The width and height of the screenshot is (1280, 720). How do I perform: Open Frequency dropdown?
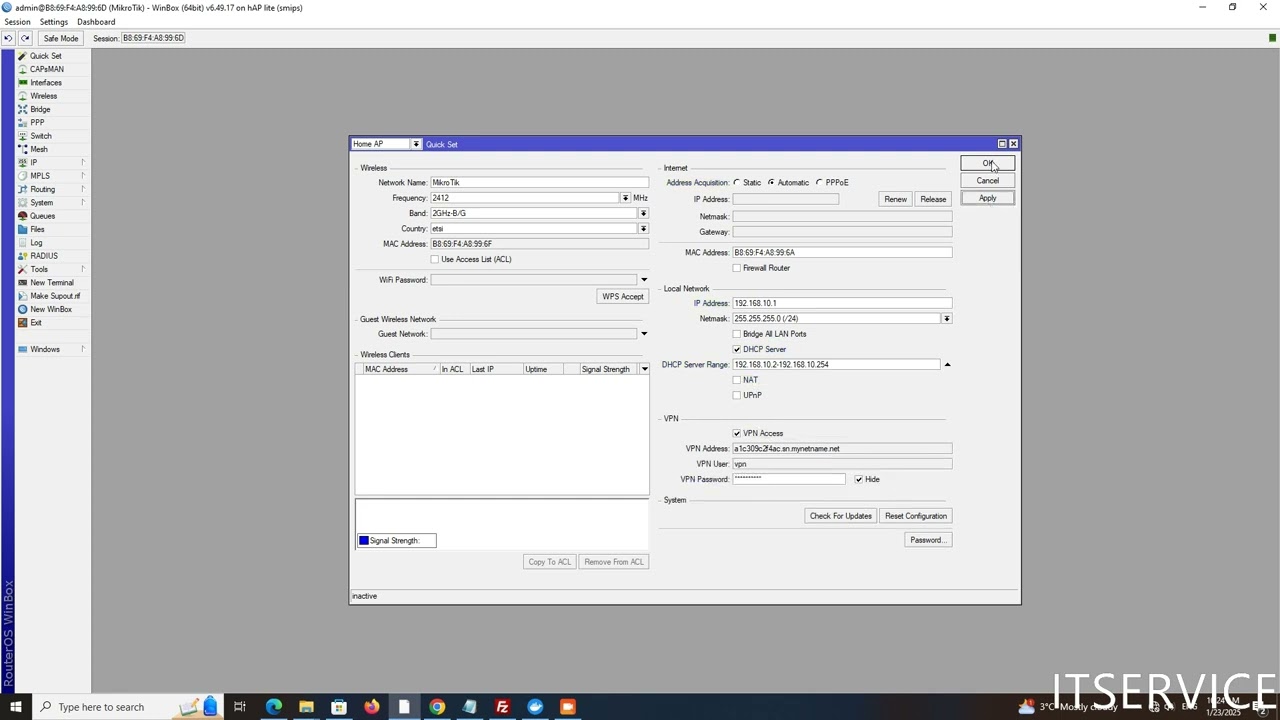pos(626,198)
